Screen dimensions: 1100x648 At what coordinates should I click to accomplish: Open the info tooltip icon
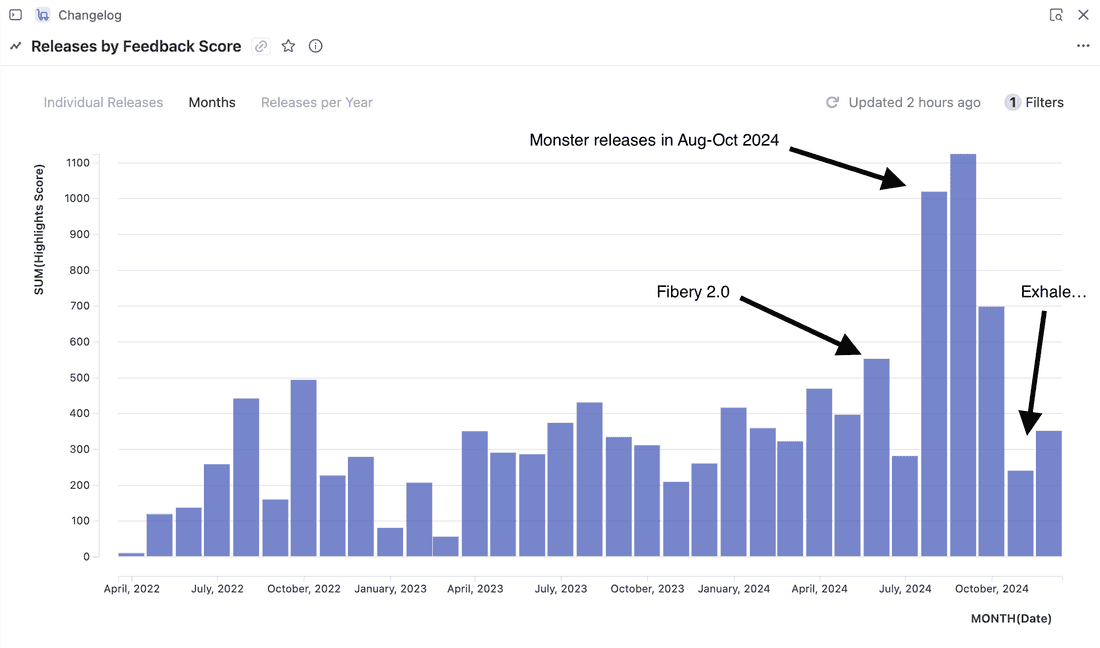pyautogui.click(x=315, y=46)
